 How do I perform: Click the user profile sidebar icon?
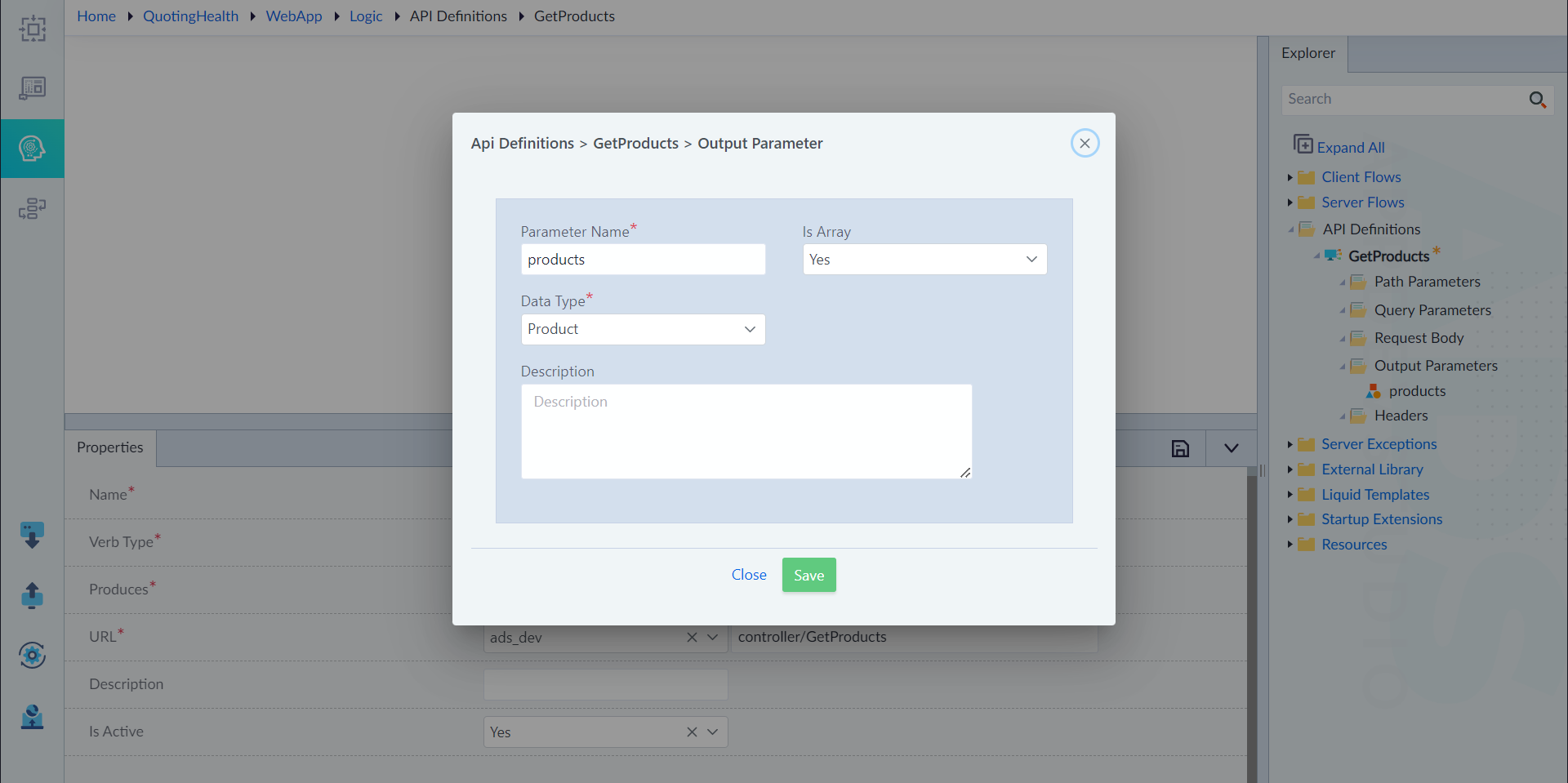click(x=32, y=717)
